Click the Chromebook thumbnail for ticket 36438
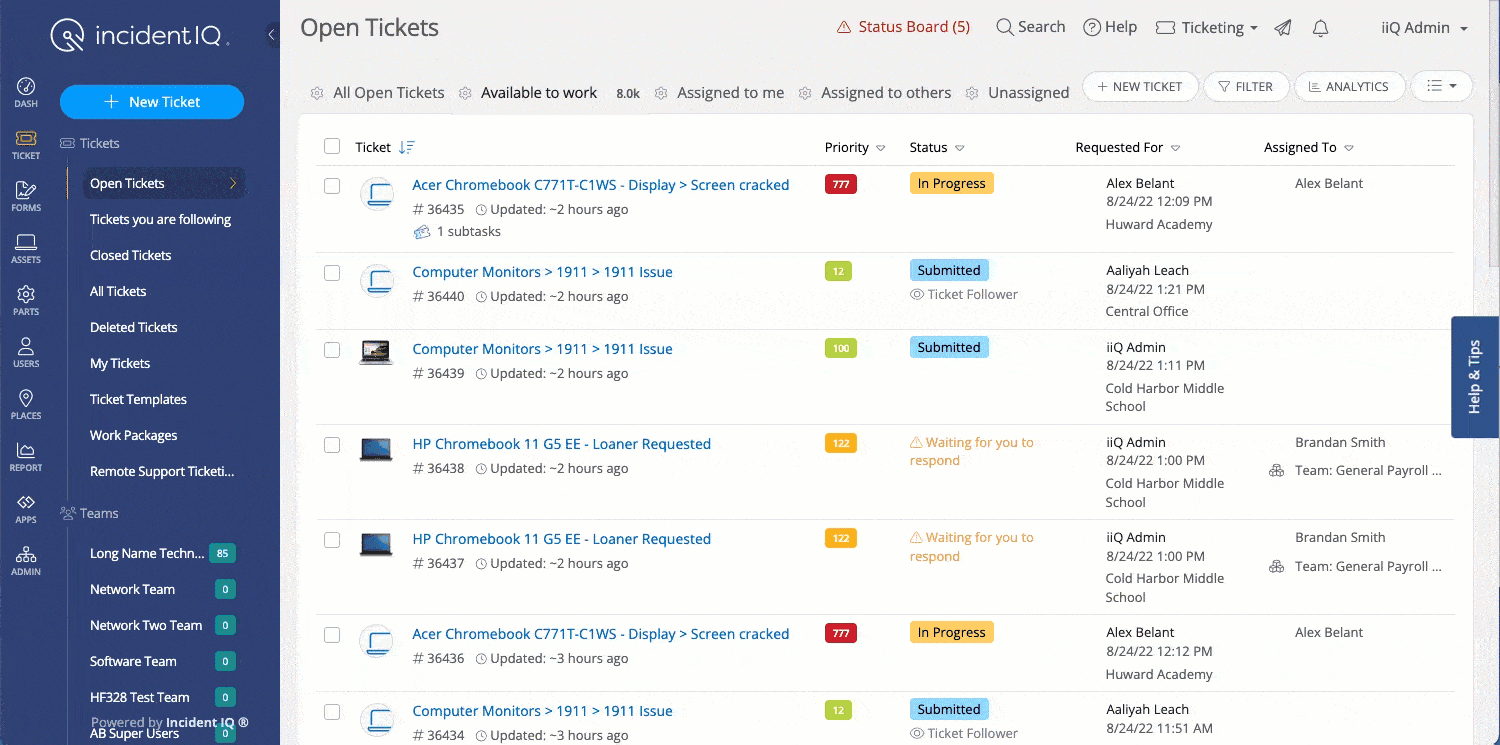1500x745 pixels. coord(376,448)
